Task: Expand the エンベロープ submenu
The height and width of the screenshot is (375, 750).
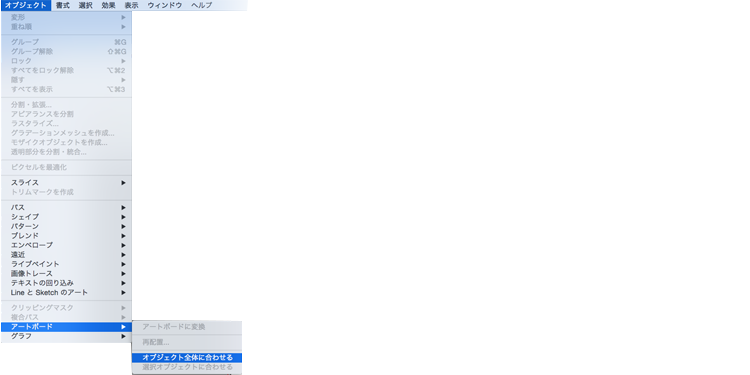Action: pyautogui.click(x=66, y=245)
